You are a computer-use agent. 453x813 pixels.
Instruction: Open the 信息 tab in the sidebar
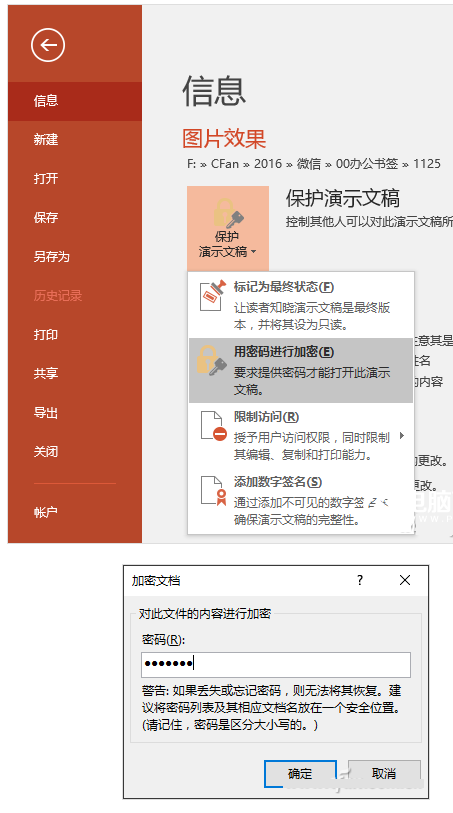click(x=75, y=101)
